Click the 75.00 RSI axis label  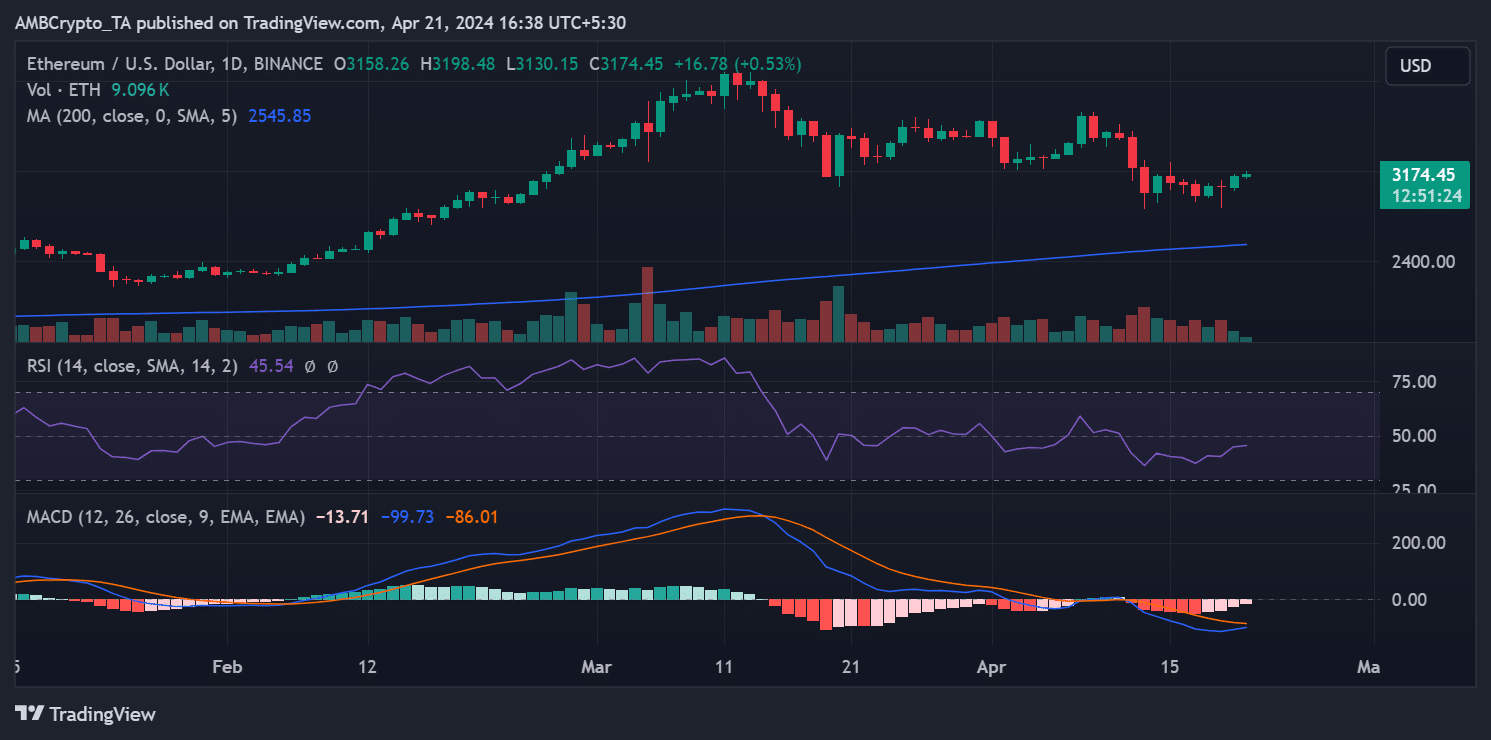(x=1414, y=382)
